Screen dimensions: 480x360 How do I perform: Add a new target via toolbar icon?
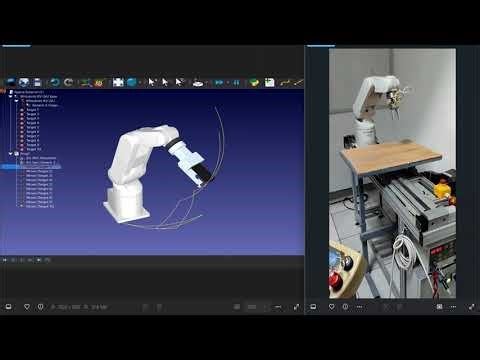coord(99,82)
